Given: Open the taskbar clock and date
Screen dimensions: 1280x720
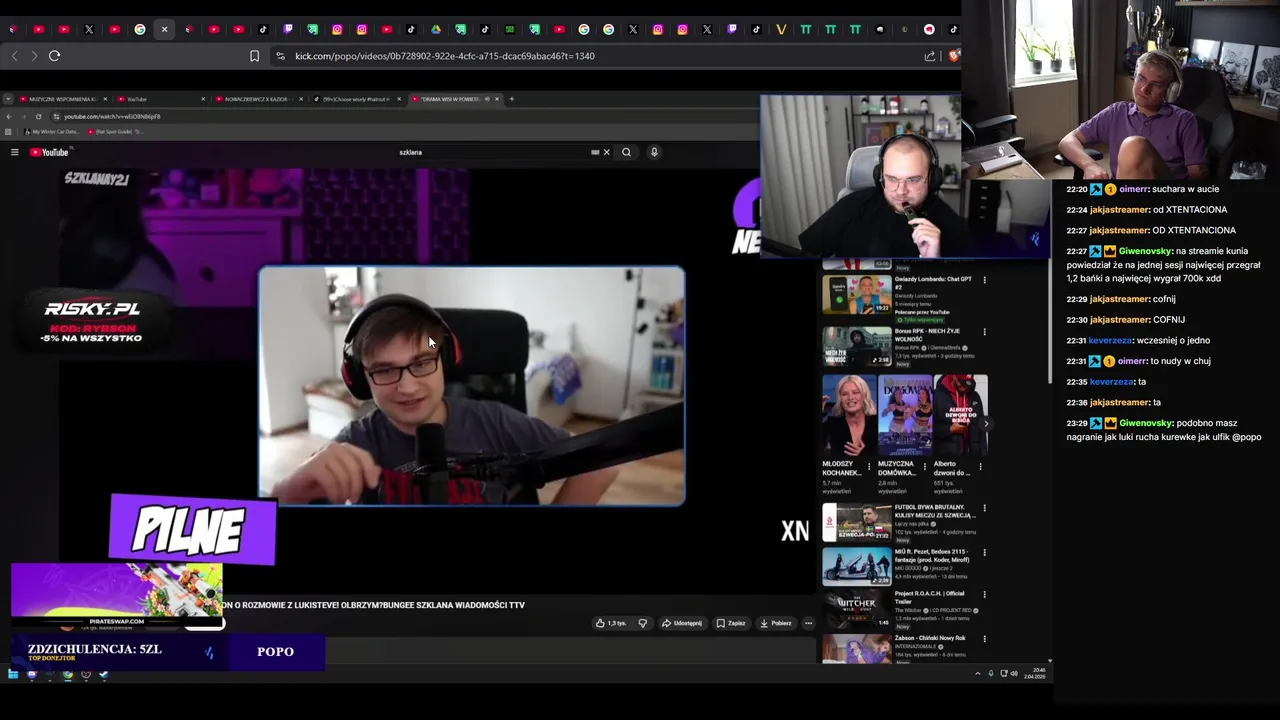Looking at the screenshot, I should pyautogui.click(x=1037, y=674).
